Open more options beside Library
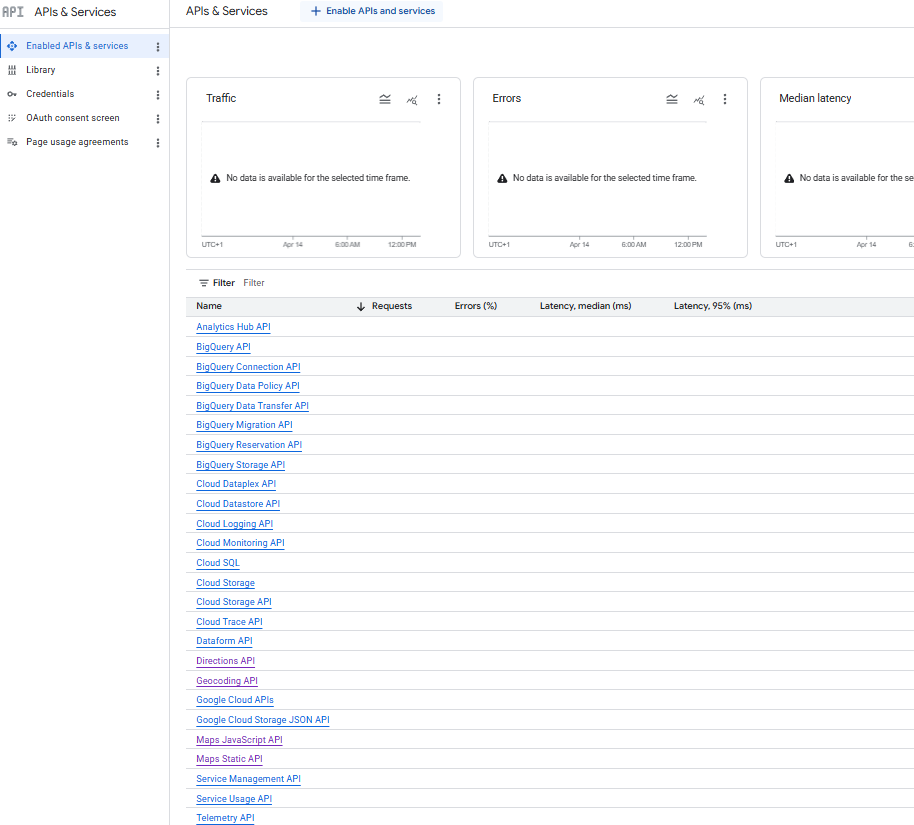Image resolution: width=914 pixels, height=825 pixels. click(x=157, y=71)
